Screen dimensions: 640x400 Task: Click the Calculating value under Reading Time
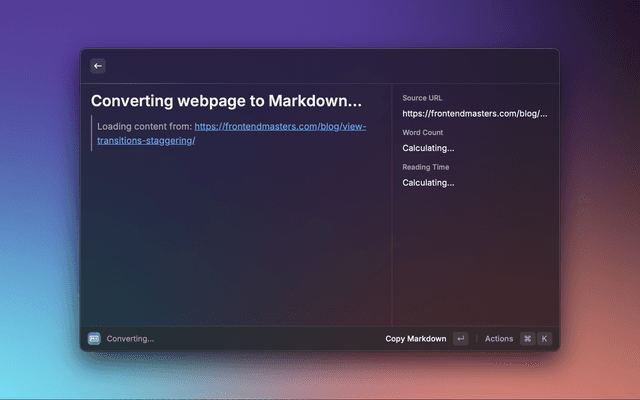point(428,183)
